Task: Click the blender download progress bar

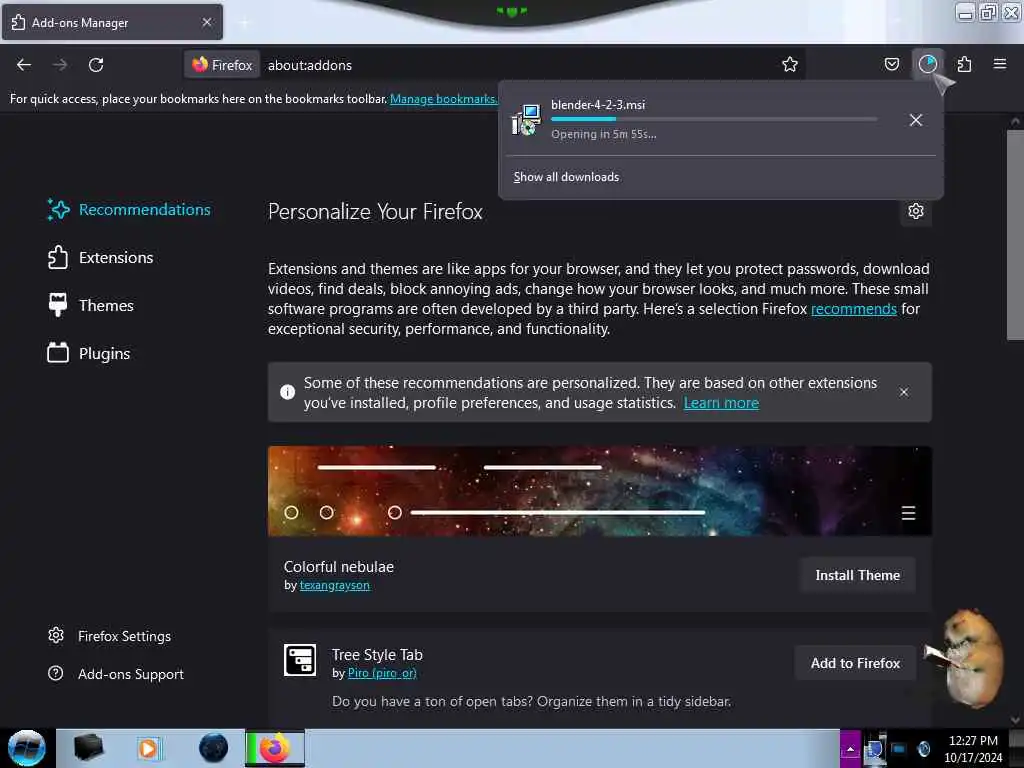Action: tap(713, 119)
